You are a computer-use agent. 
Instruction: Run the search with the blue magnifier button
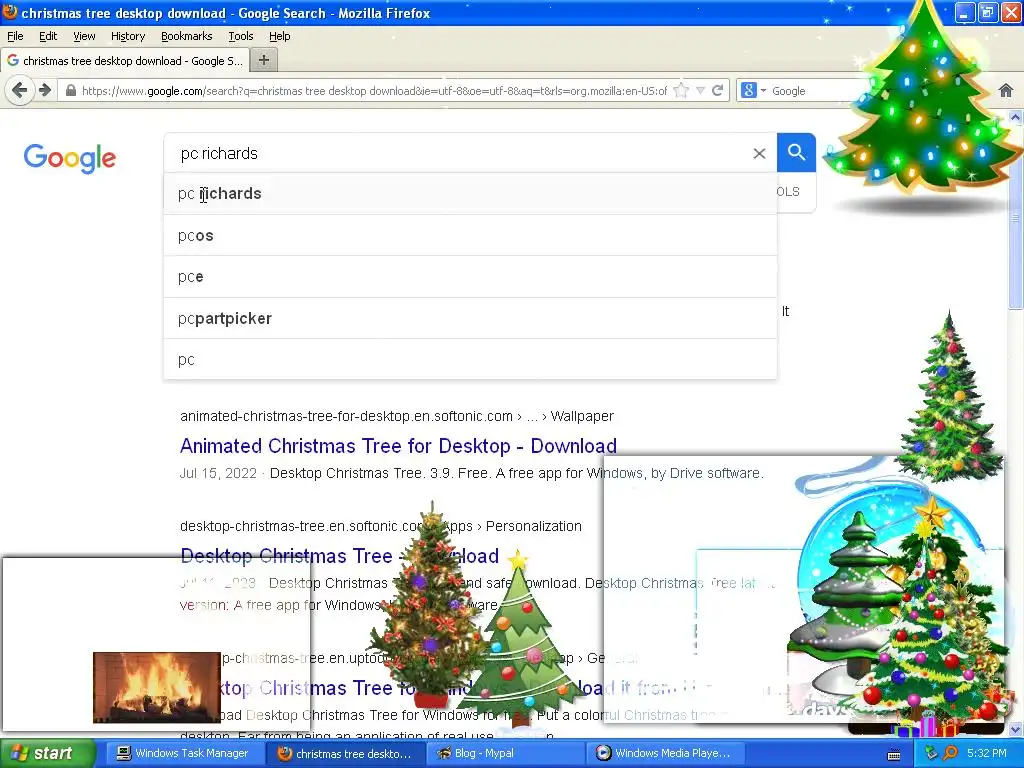click(x=796, y=153)
